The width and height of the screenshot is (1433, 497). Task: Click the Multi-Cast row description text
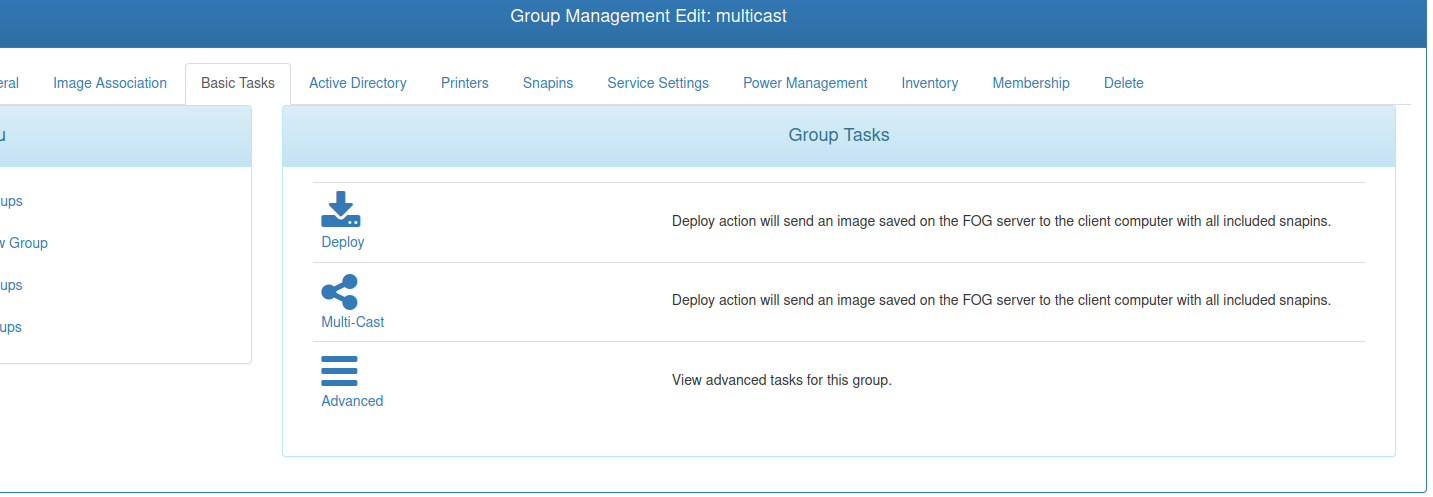1001,300
